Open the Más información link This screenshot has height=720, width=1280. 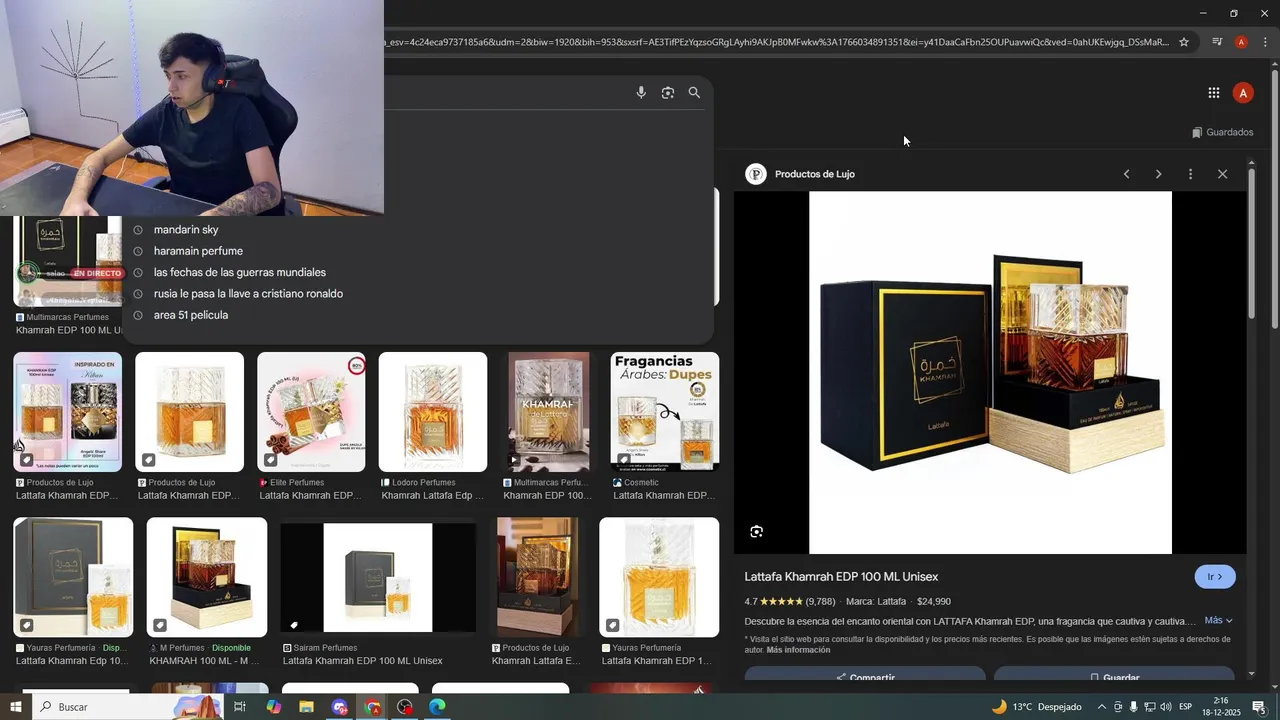(x=798, y=650)
